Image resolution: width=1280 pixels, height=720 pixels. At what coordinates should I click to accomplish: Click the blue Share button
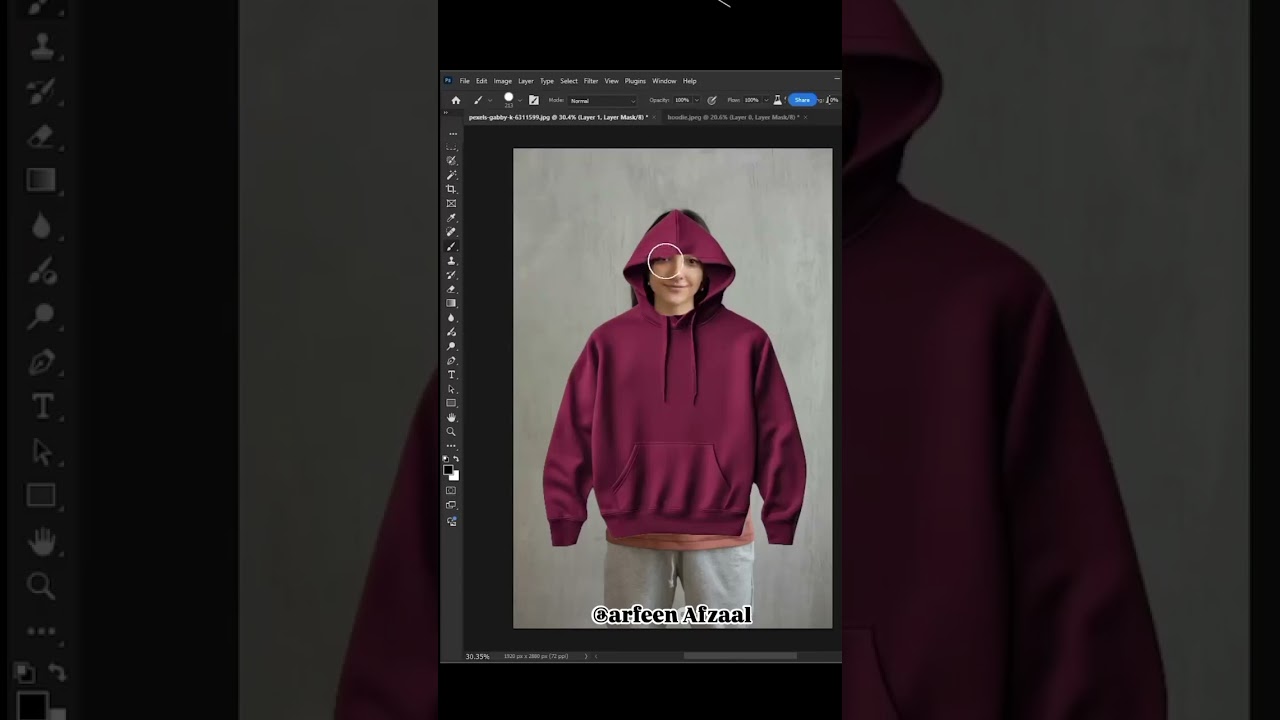coord(802,100)
